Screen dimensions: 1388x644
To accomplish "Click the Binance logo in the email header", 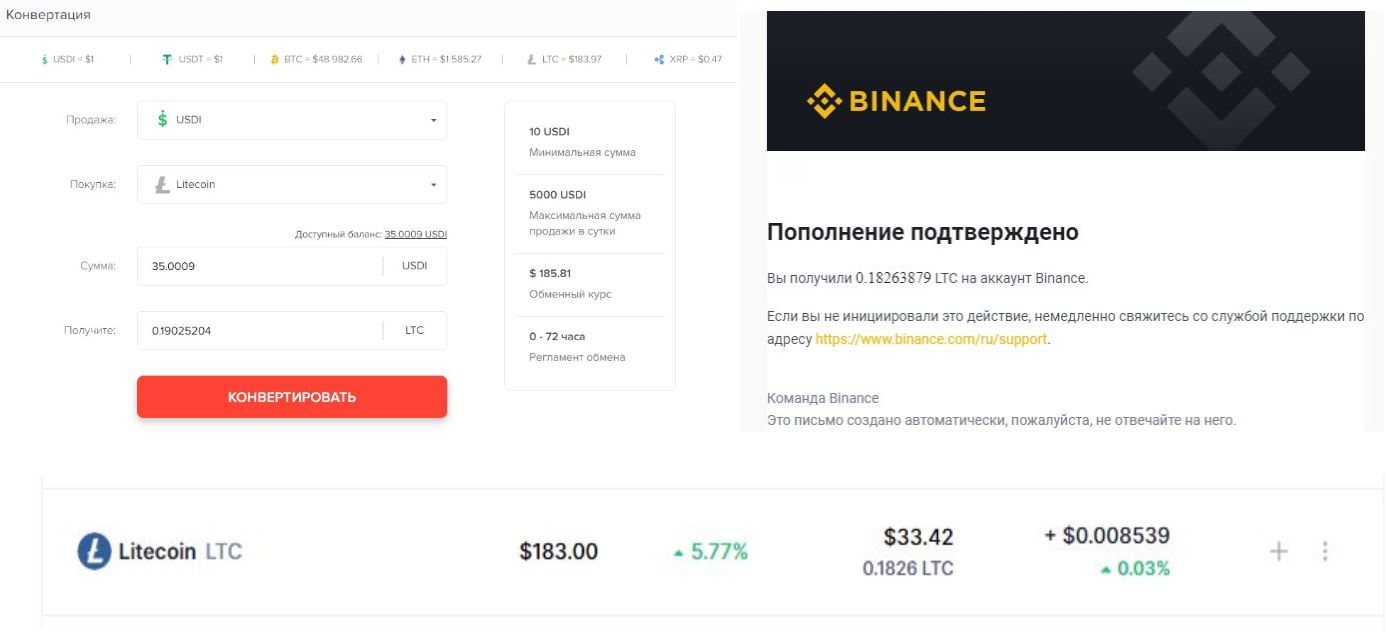I will [897, 101].
